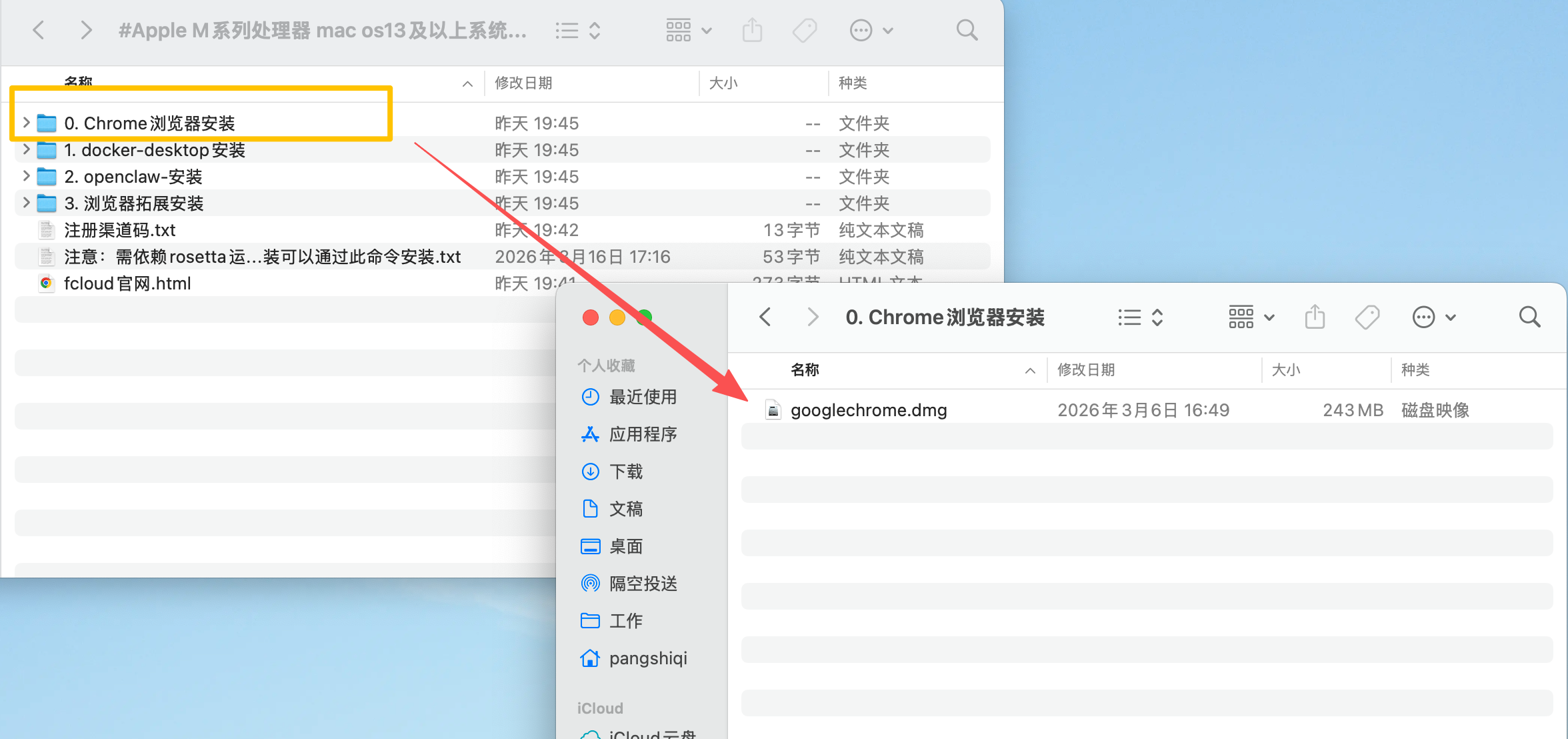Click the share icon in the Apple M window
The width and height of the screenshot is (1568, 739).
(752, 30)
